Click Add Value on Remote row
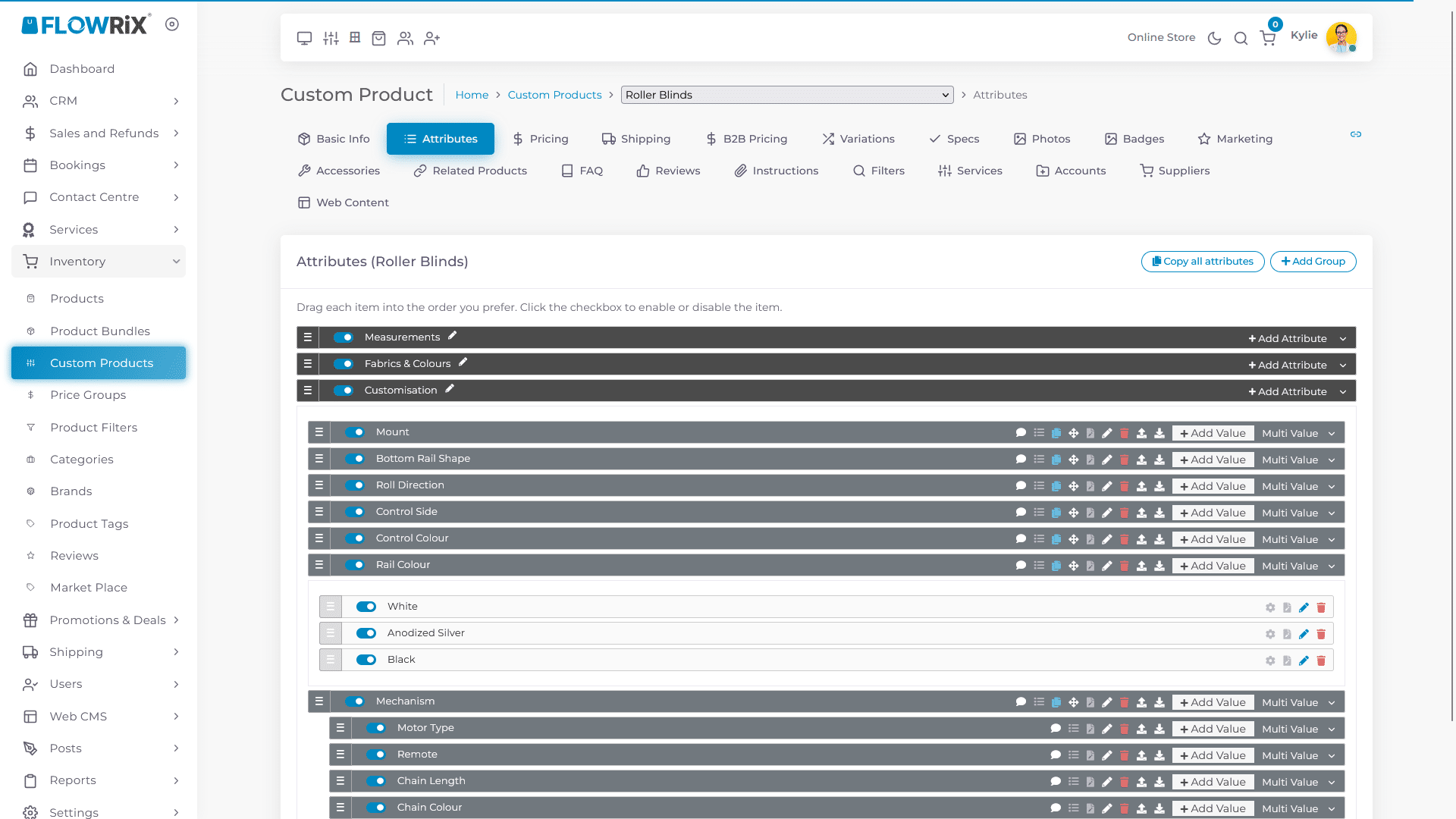The image size is (1456, 819). click(1213, 755)
